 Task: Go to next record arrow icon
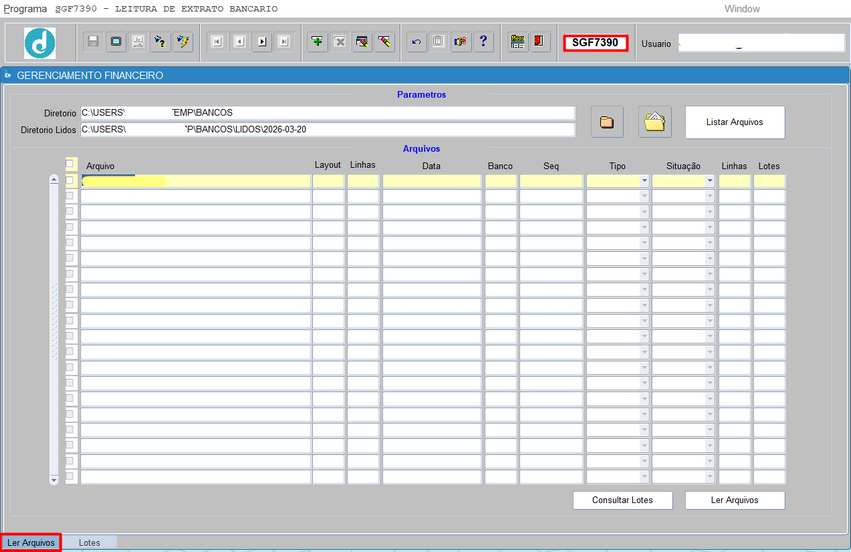[262, 42]
